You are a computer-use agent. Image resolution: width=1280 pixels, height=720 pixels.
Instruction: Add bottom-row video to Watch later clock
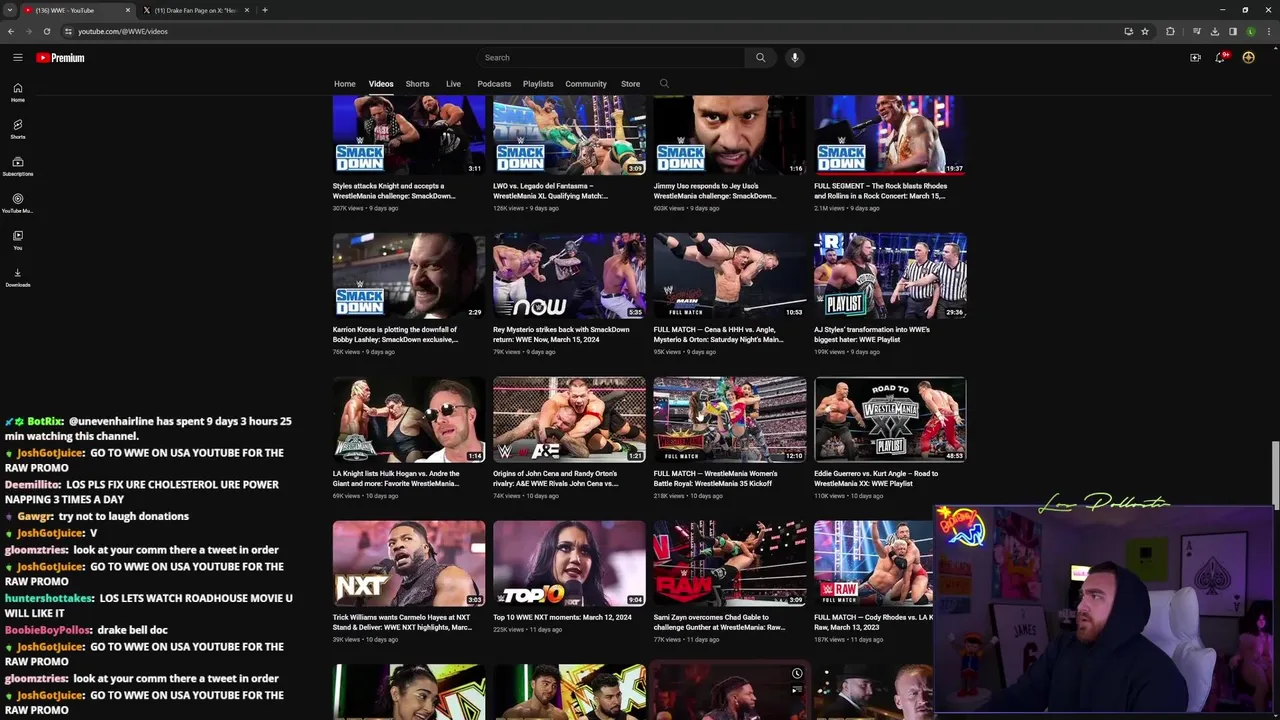pyautogui.click(x=797, y=673)
